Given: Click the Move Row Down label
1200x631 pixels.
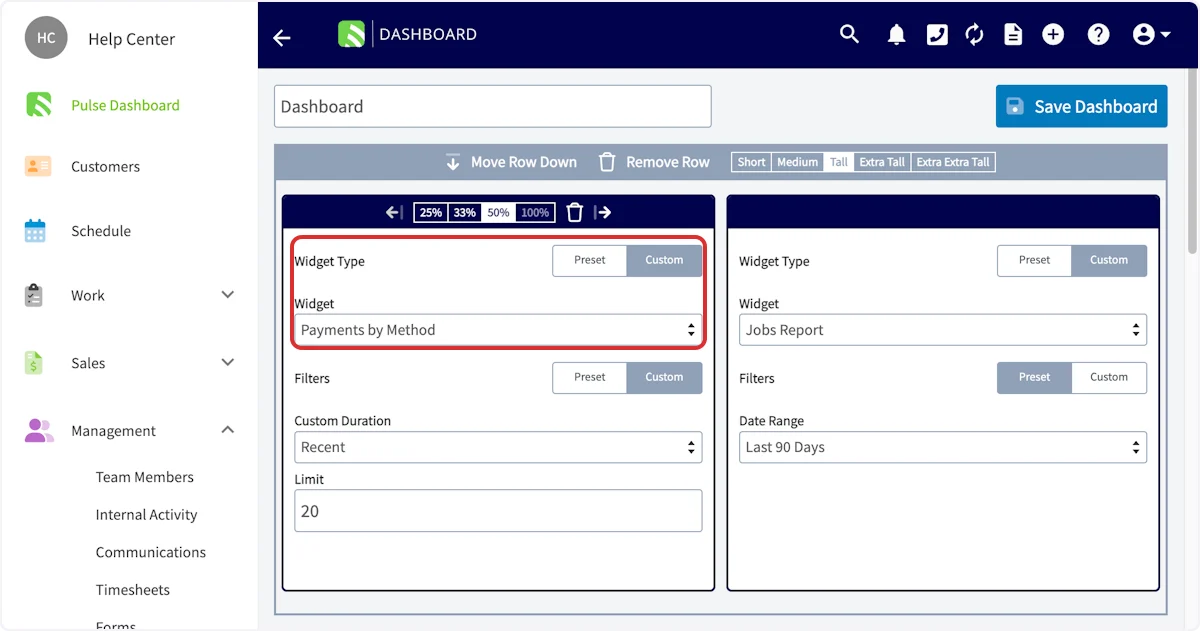Looking at the screenshot, I should [x=524, y=162].
